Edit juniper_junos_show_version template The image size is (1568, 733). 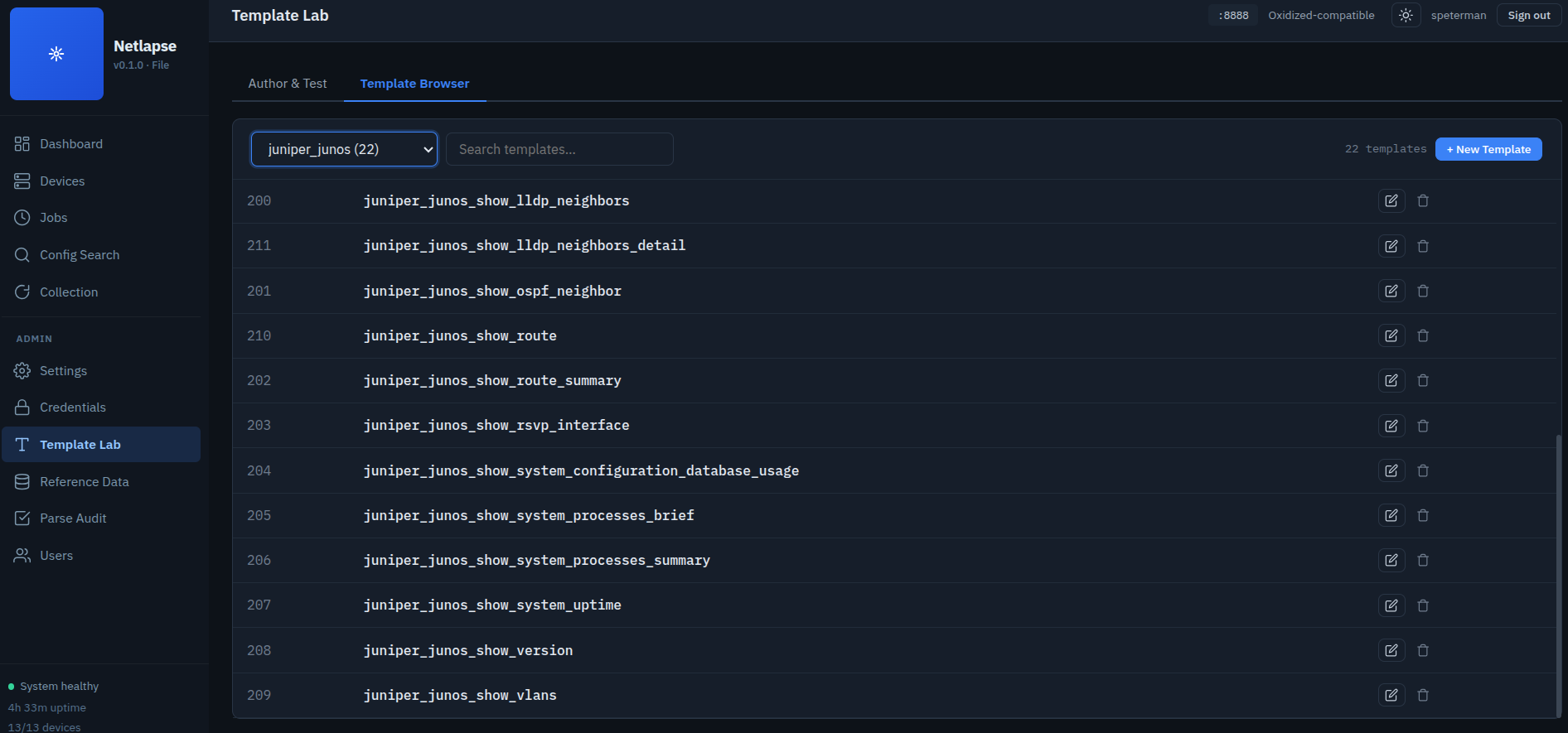tap(1391, 650)
